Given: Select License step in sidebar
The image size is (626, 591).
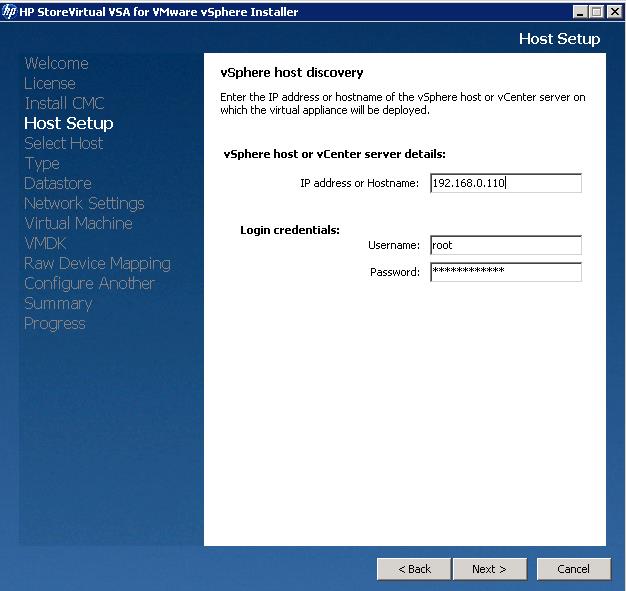Looking at the screenshot, I should (50, 83).
